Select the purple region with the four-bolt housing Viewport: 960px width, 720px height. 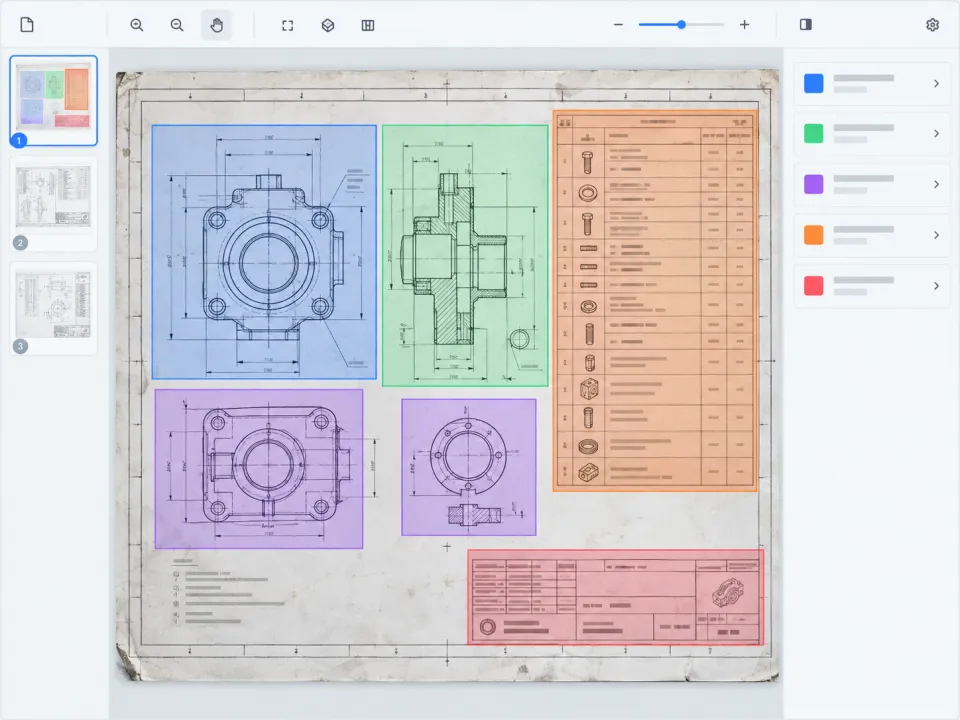[x=259, y=469]
